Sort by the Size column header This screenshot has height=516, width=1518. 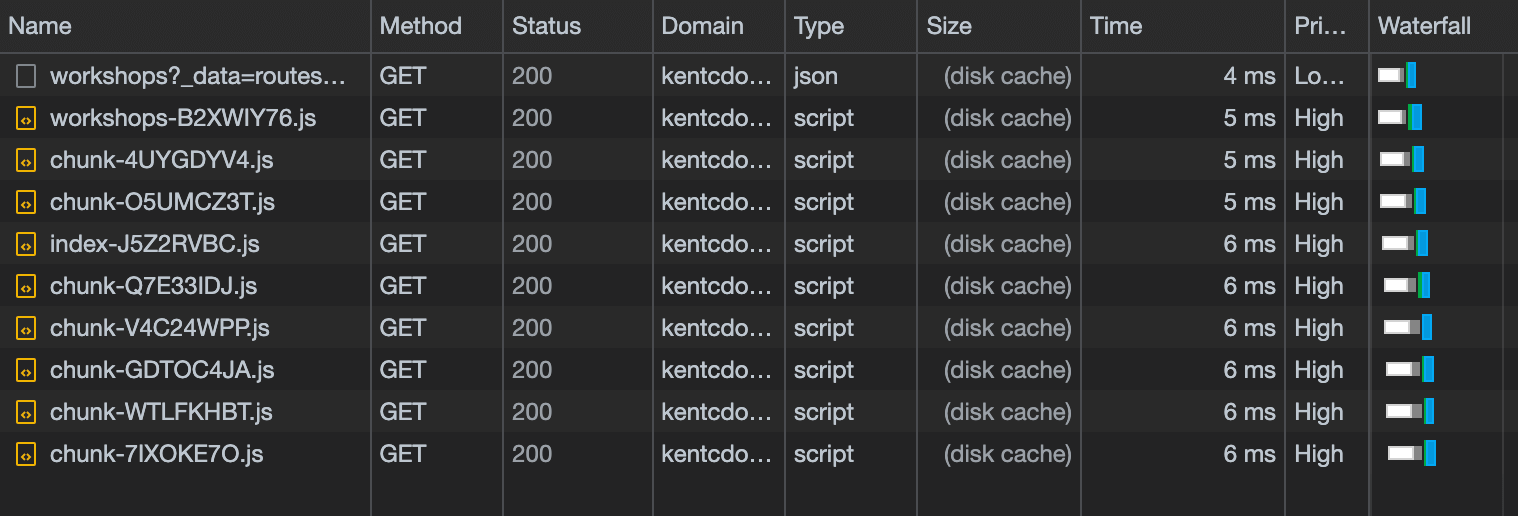948,26
